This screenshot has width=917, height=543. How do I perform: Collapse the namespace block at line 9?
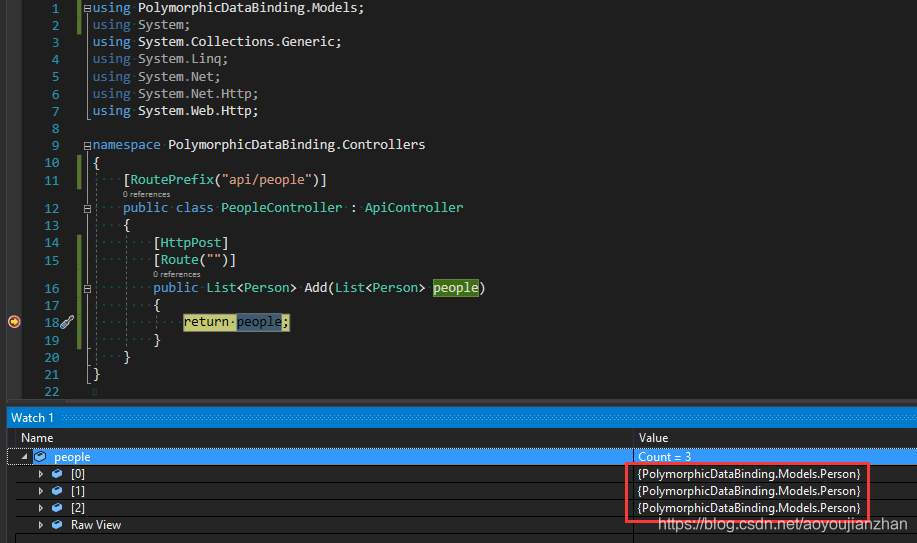pyautogui.click(x=87, y=146)
